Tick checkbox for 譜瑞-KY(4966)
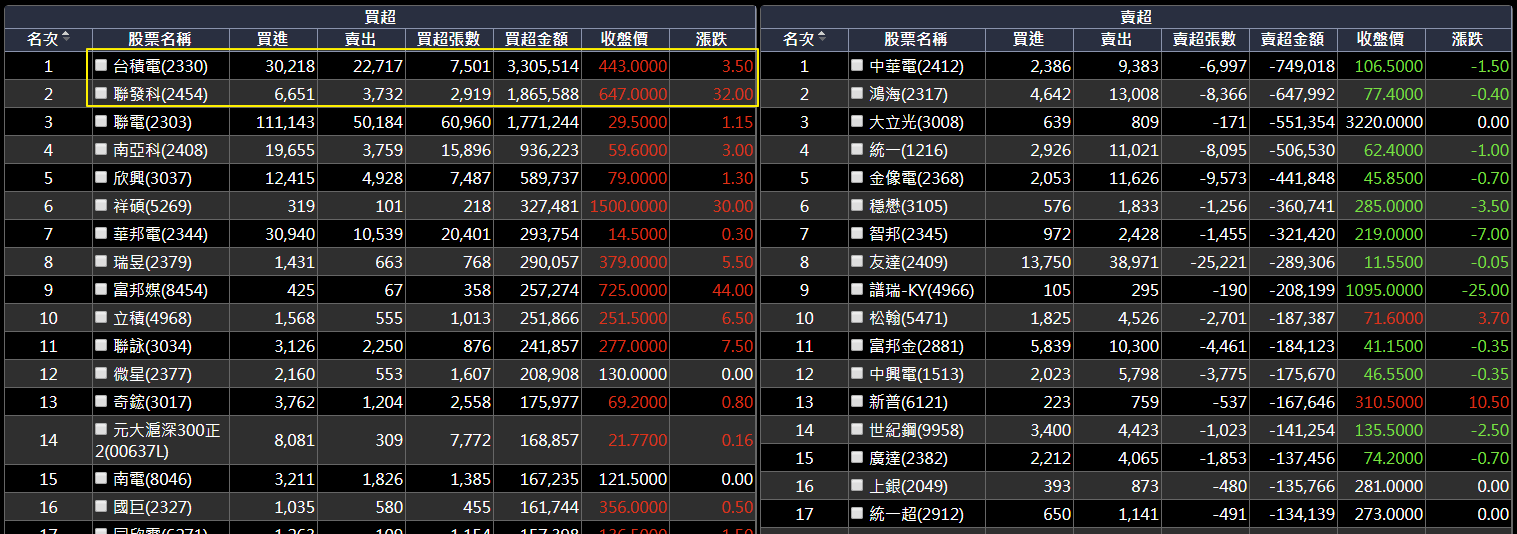Screen dimensions: 1517x534 pyautogui.click(x=857, y=289)
